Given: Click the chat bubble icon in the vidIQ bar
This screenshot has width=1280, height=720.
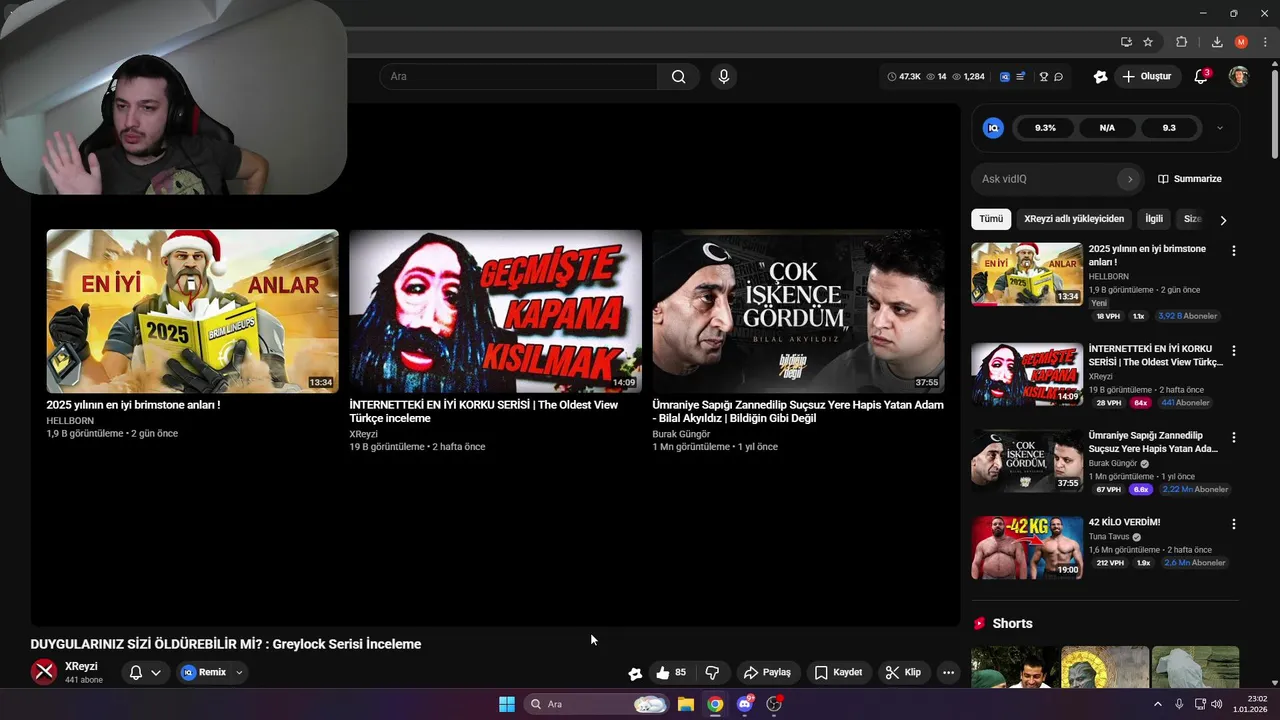Looking at the screenshot, I should pos(1058,77).
